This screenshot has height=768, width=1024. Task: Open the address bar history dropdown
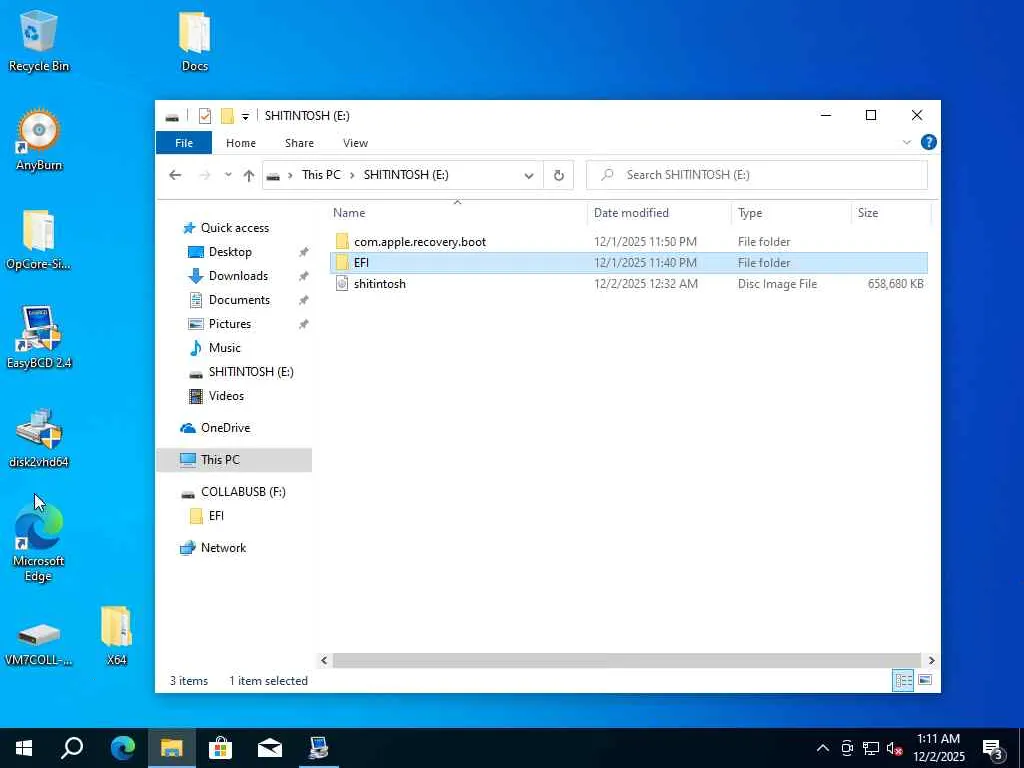[529, 175]
